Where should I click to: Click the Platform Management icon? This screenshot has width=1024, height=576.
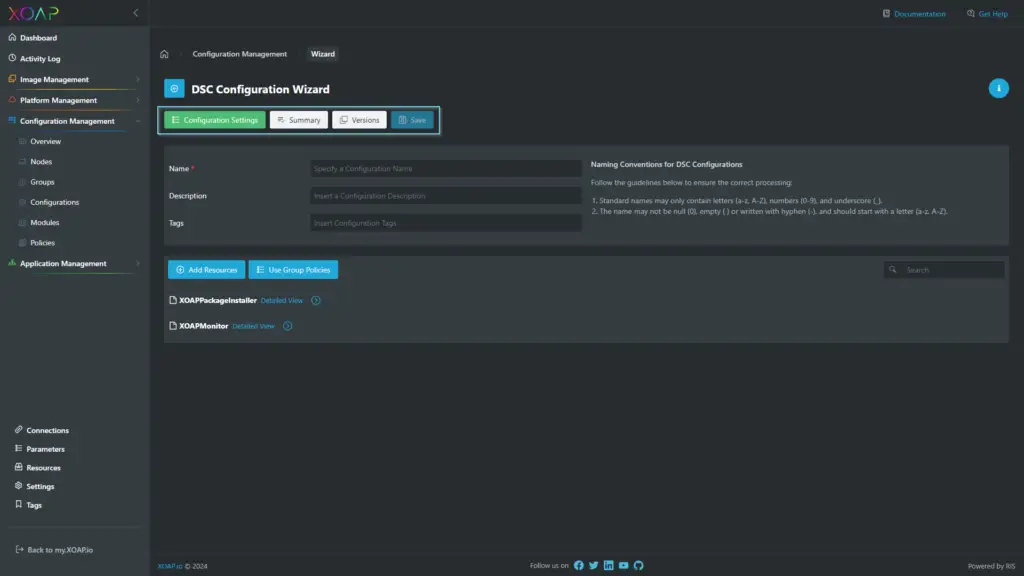(12, 100)
